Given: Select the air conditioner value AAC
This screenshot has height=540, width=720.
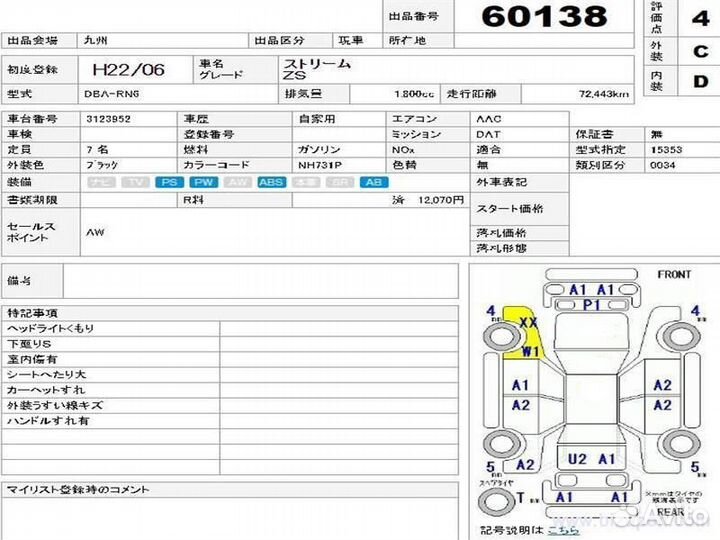Looking at the screenshot, I should point(489,119).
